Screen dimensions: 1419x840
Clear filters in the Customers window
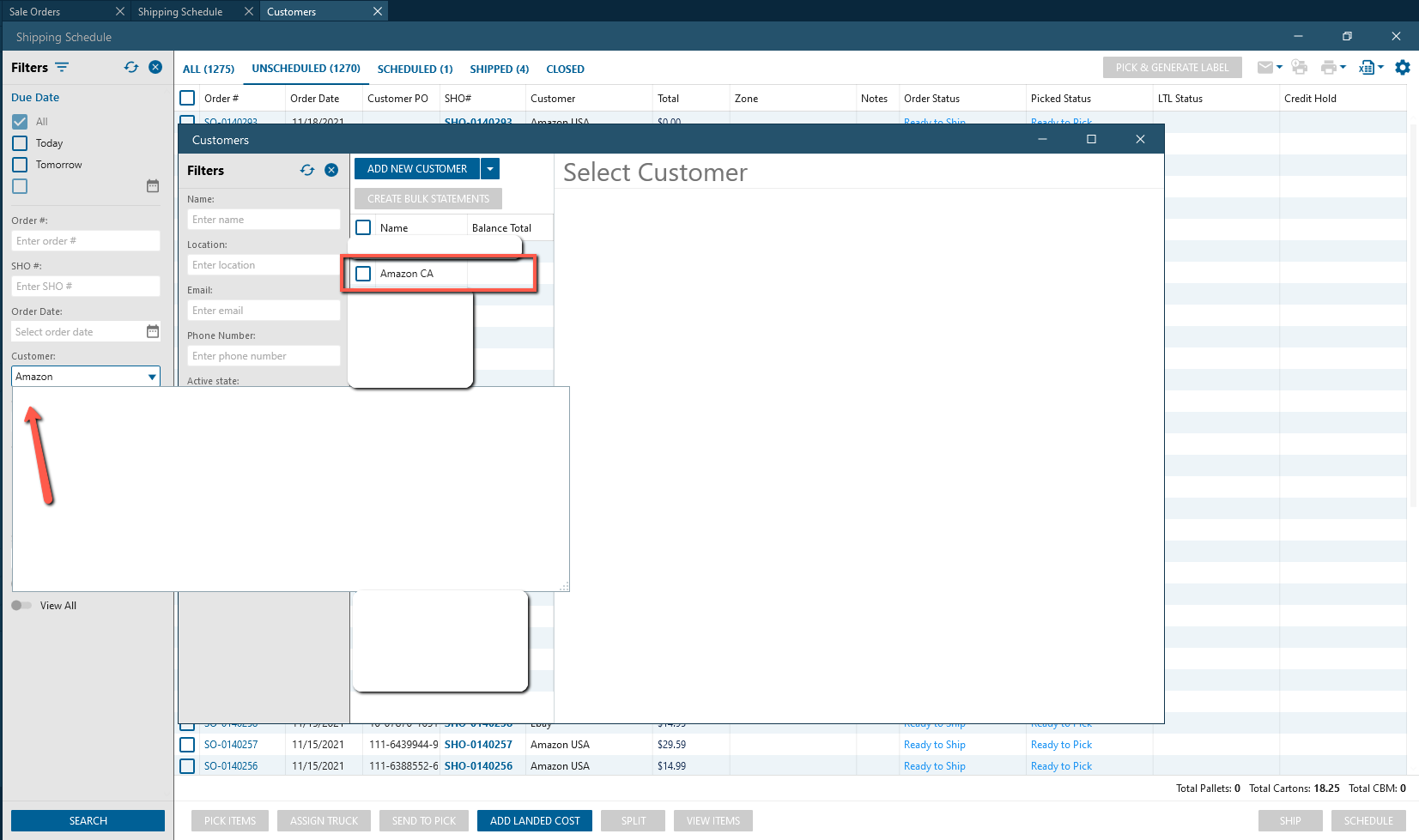331,170
